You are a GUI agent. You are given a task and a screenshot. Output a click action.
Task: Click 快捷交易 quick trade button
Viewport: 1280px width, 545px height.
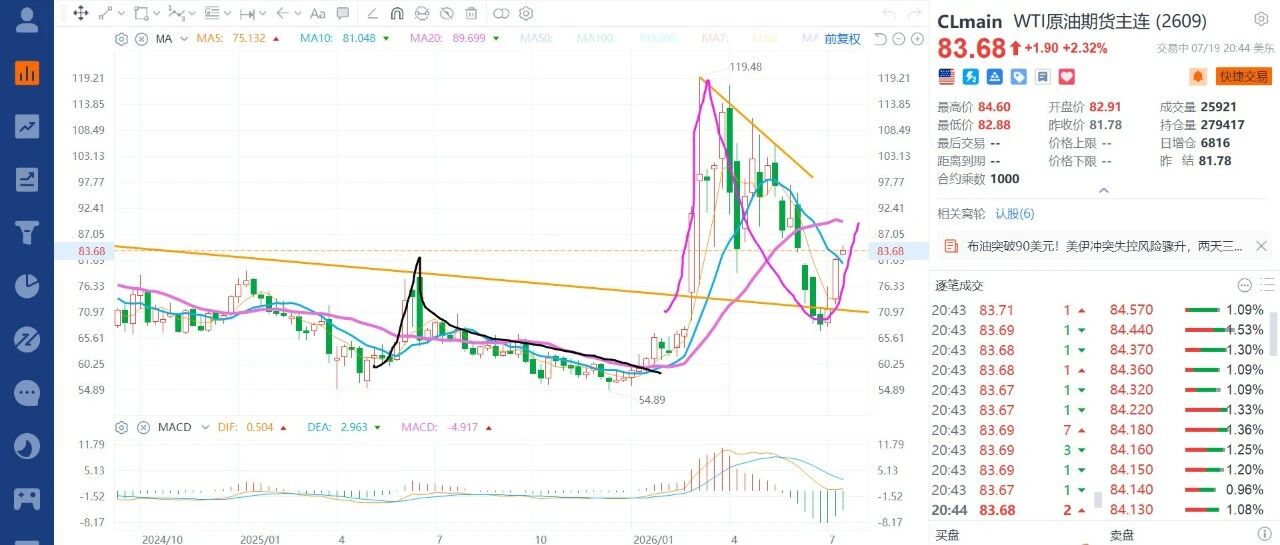point(1244,77)
